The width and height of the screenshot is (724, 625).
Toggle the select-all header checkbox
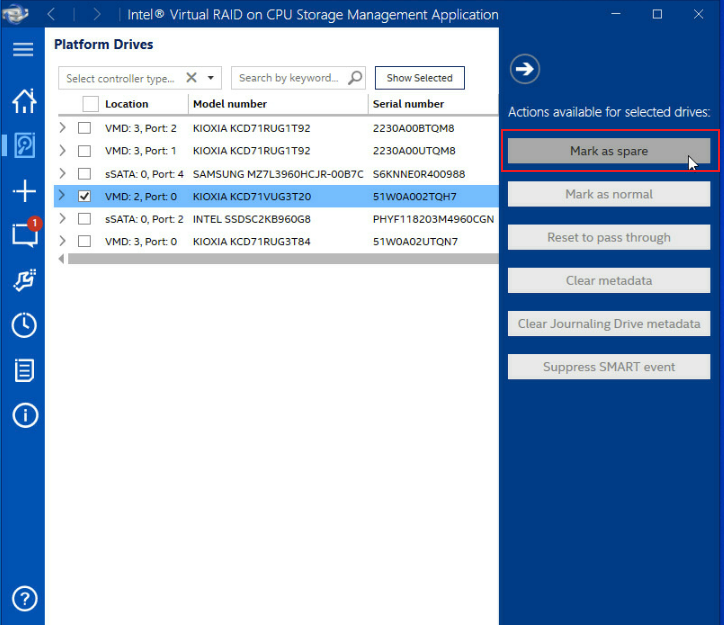point(90,104)
